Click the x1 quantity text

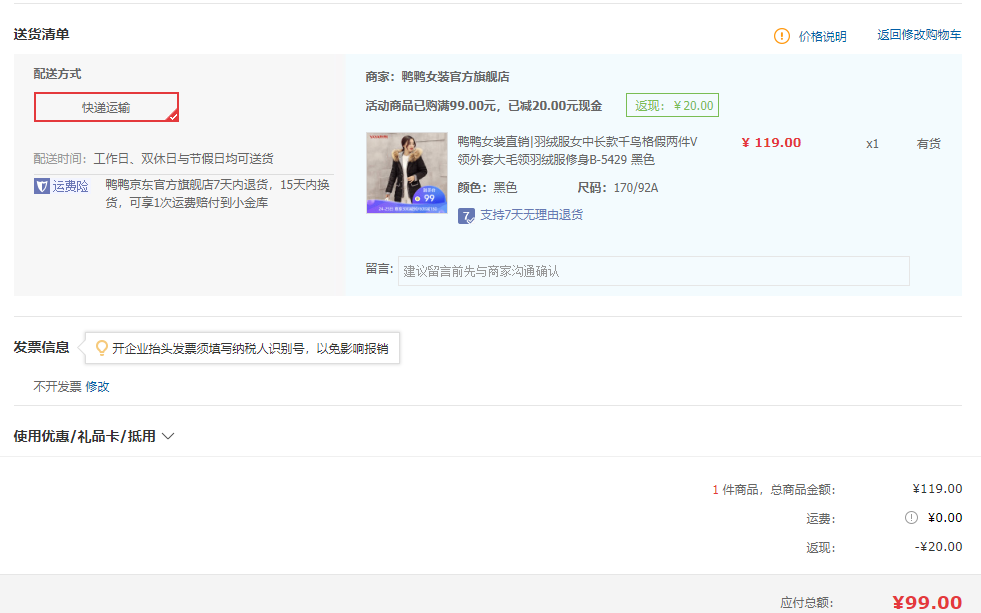[x=872, y=144]
